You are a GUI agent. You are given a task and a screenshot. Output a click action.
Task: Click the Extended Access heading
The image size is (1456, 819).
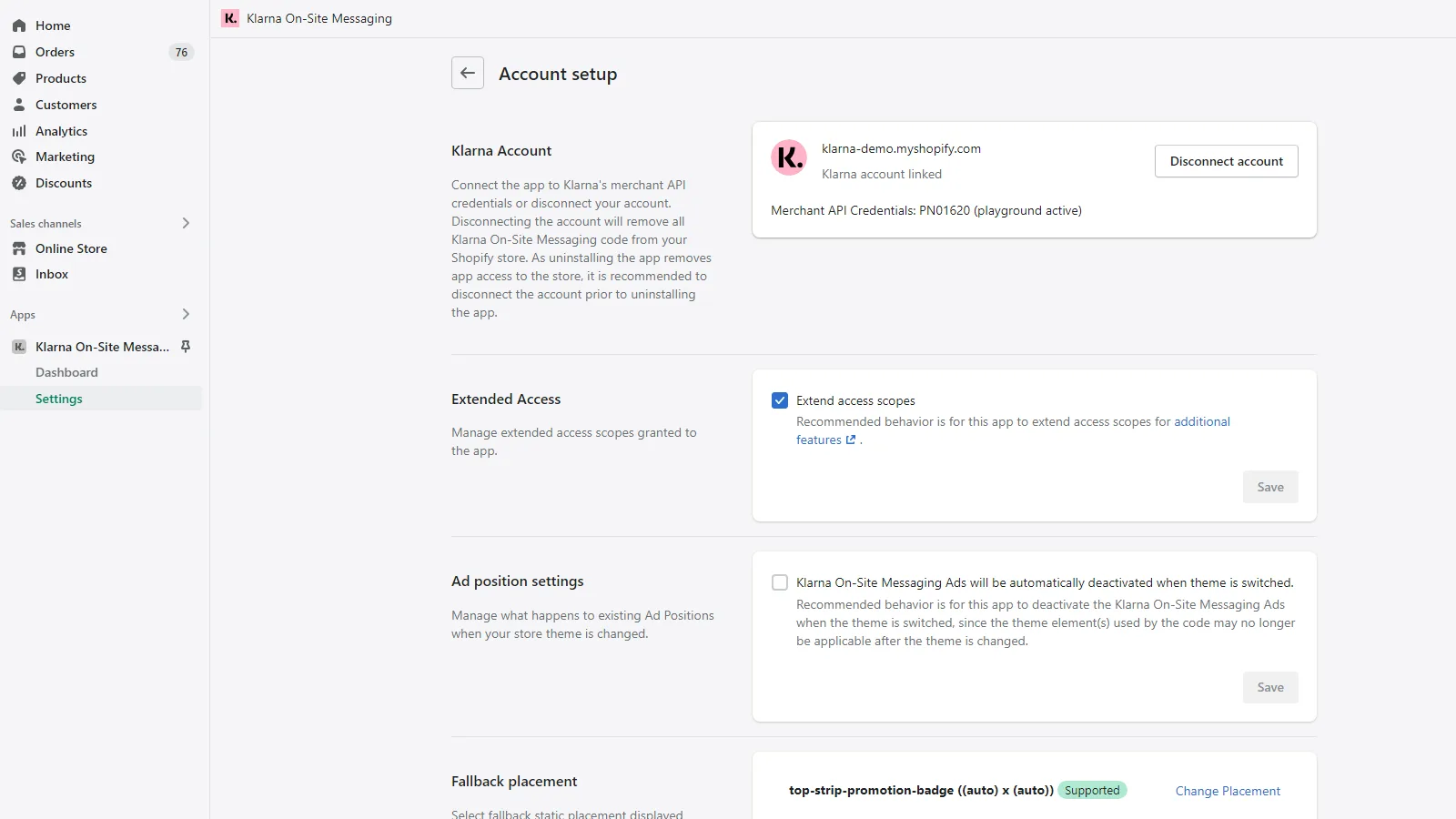coord(506,399)
